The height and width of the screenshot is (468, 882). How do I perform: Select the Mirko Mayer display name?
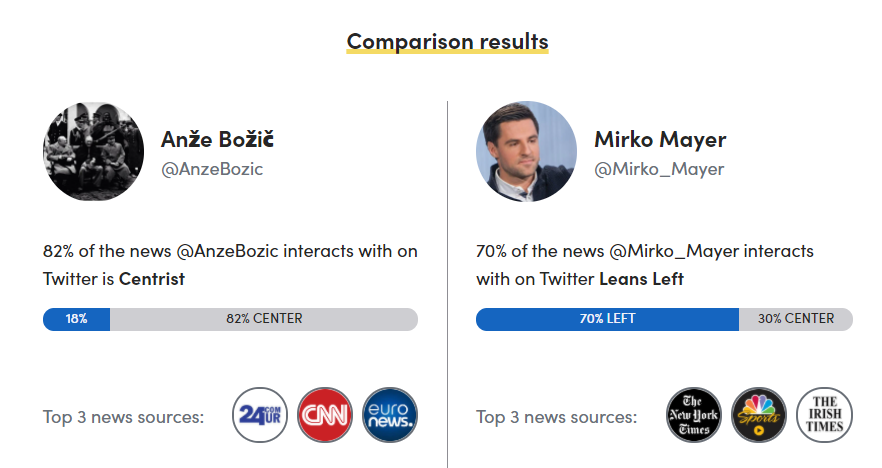[x=660, y=139]
